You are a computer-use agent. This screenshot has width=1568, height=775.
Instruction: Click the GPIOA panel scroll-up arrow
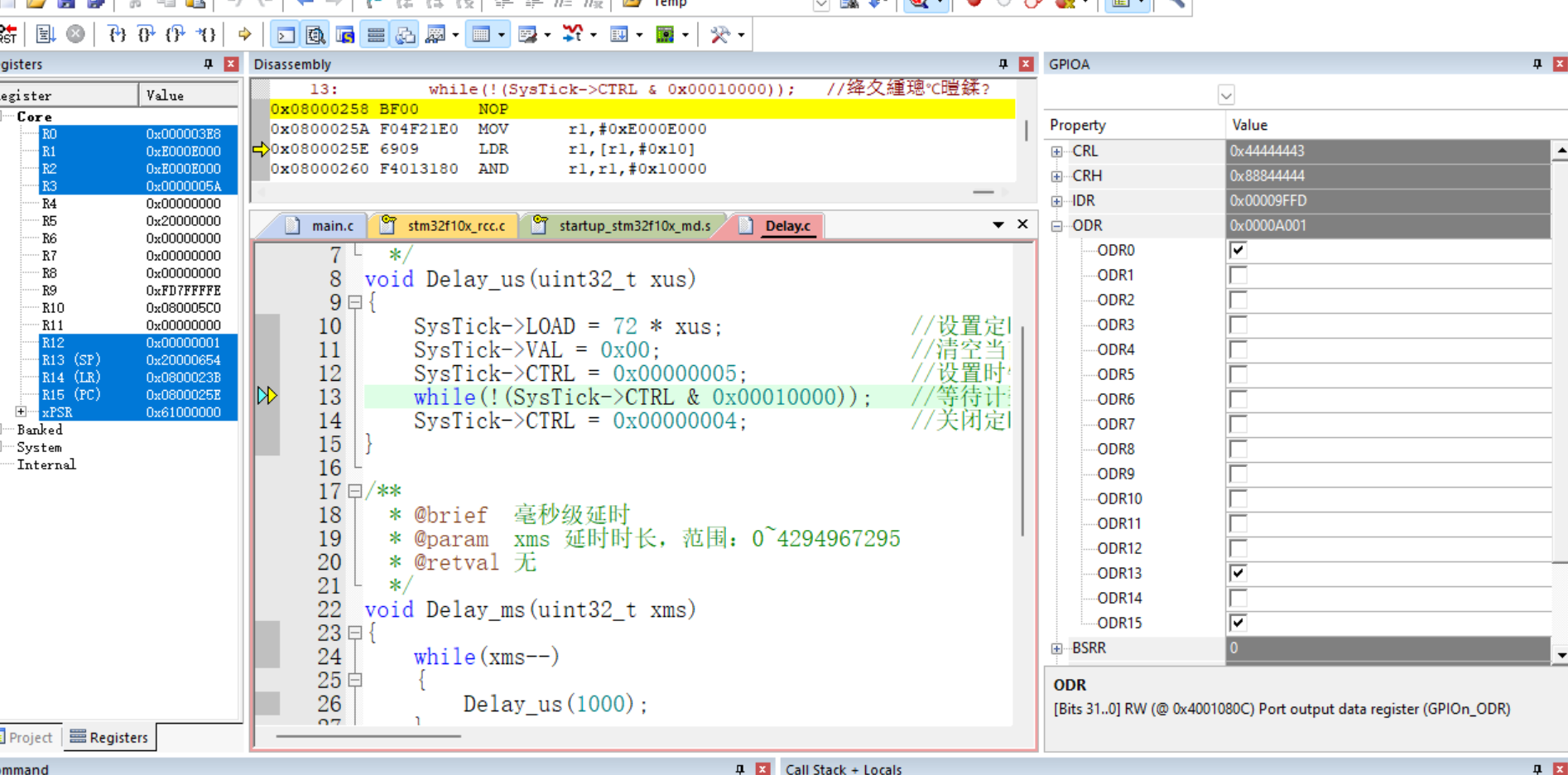click(1561, 151)
